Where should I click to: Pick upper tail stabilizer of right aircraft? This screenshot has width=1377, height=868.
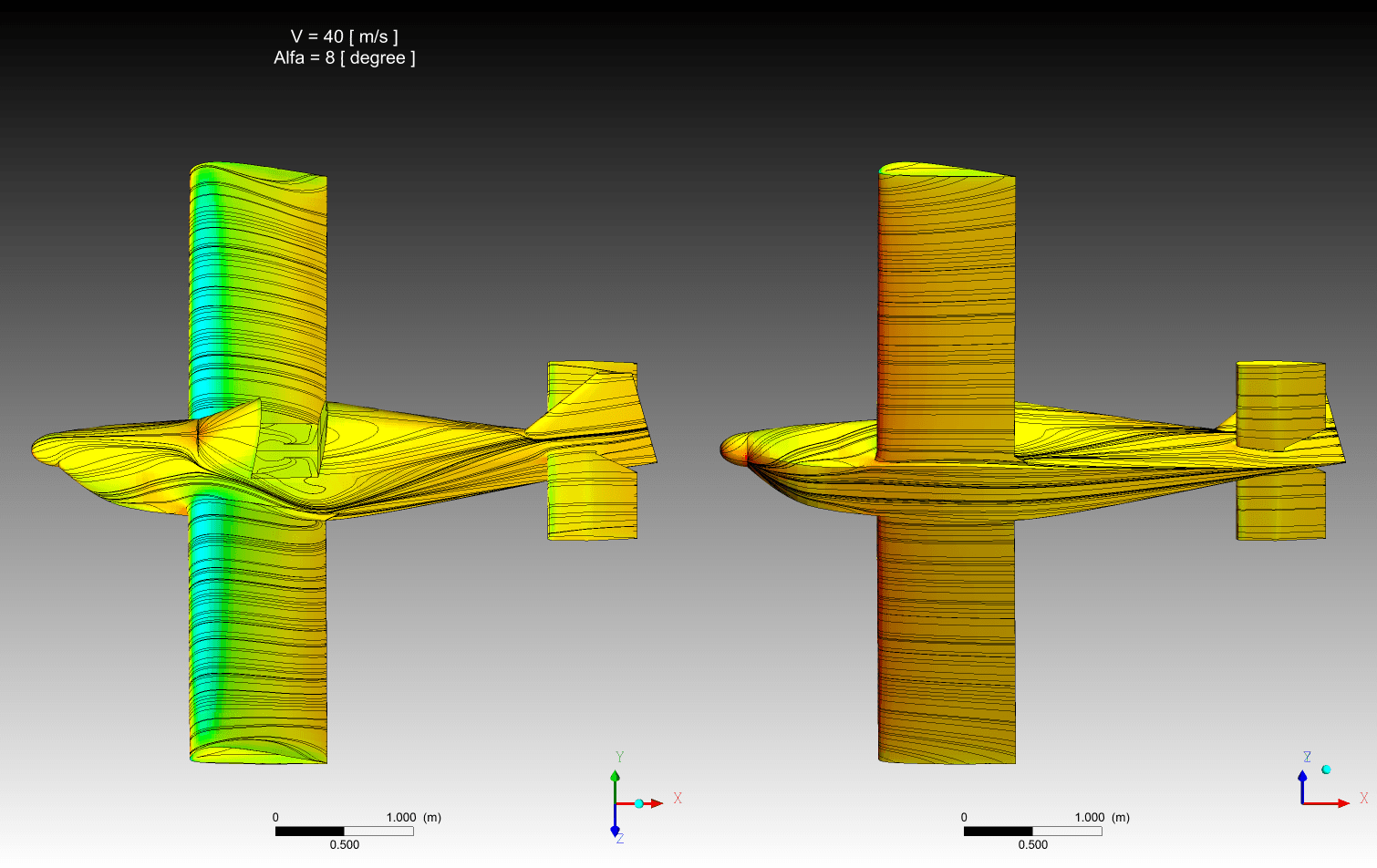point(1280,401)
